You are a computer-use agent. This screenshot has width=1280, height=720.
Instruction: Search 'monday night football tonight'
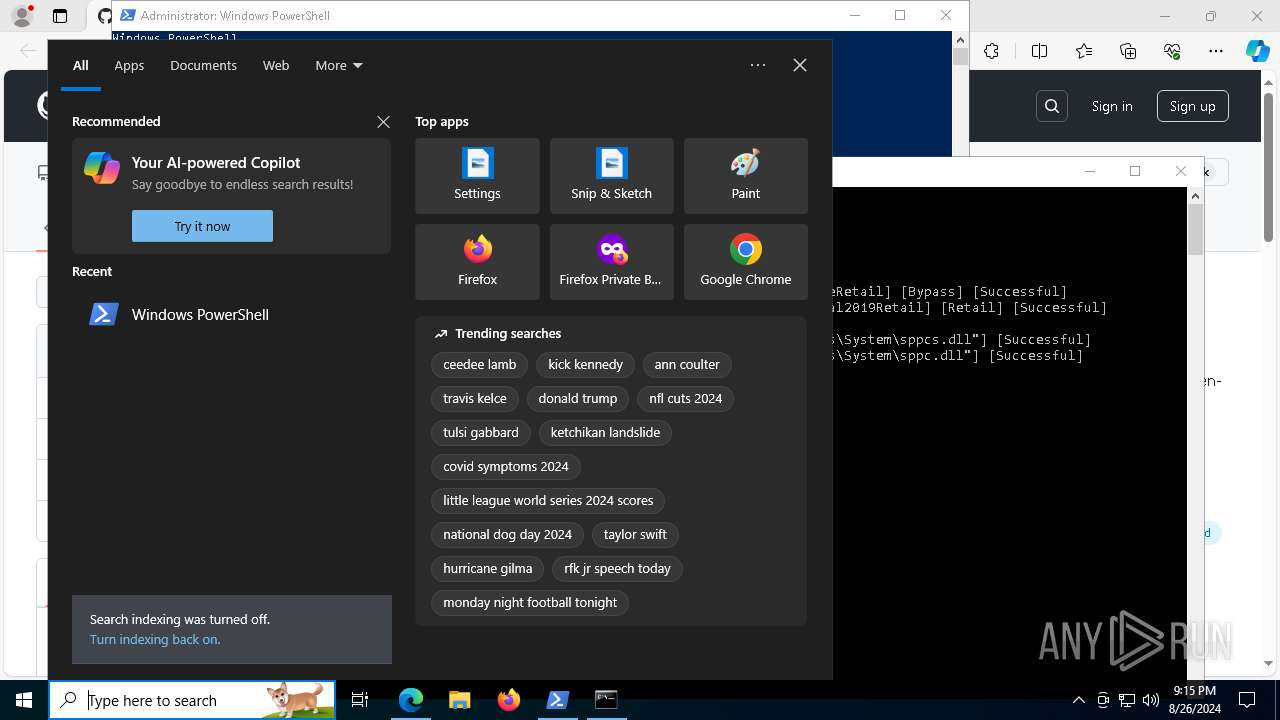530,603
